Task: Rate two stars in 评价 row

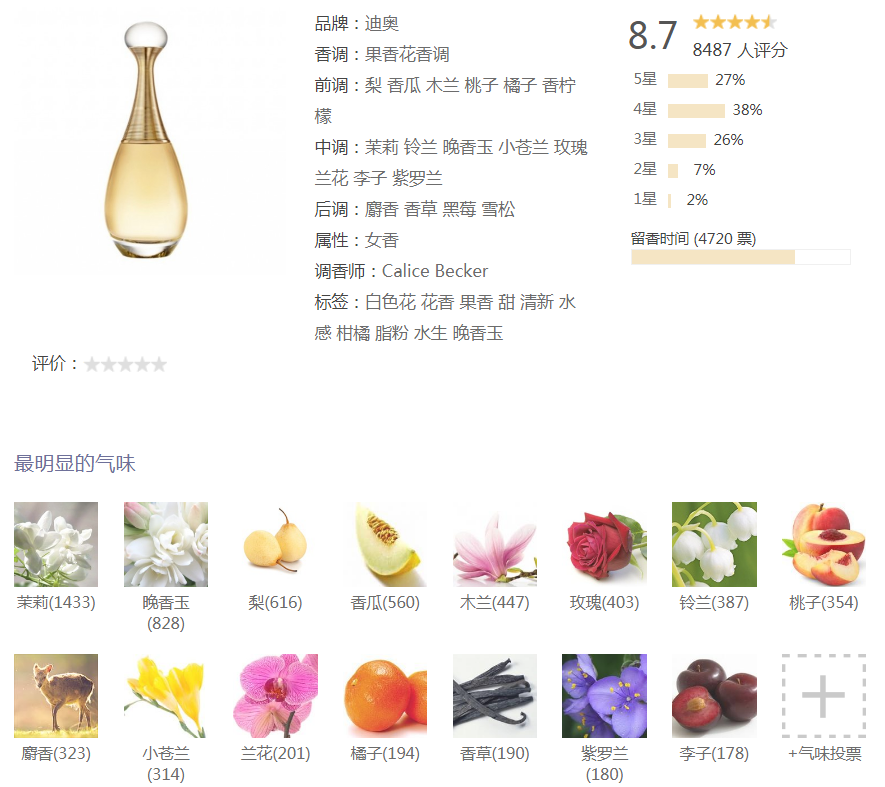Action: click(108, 364)
